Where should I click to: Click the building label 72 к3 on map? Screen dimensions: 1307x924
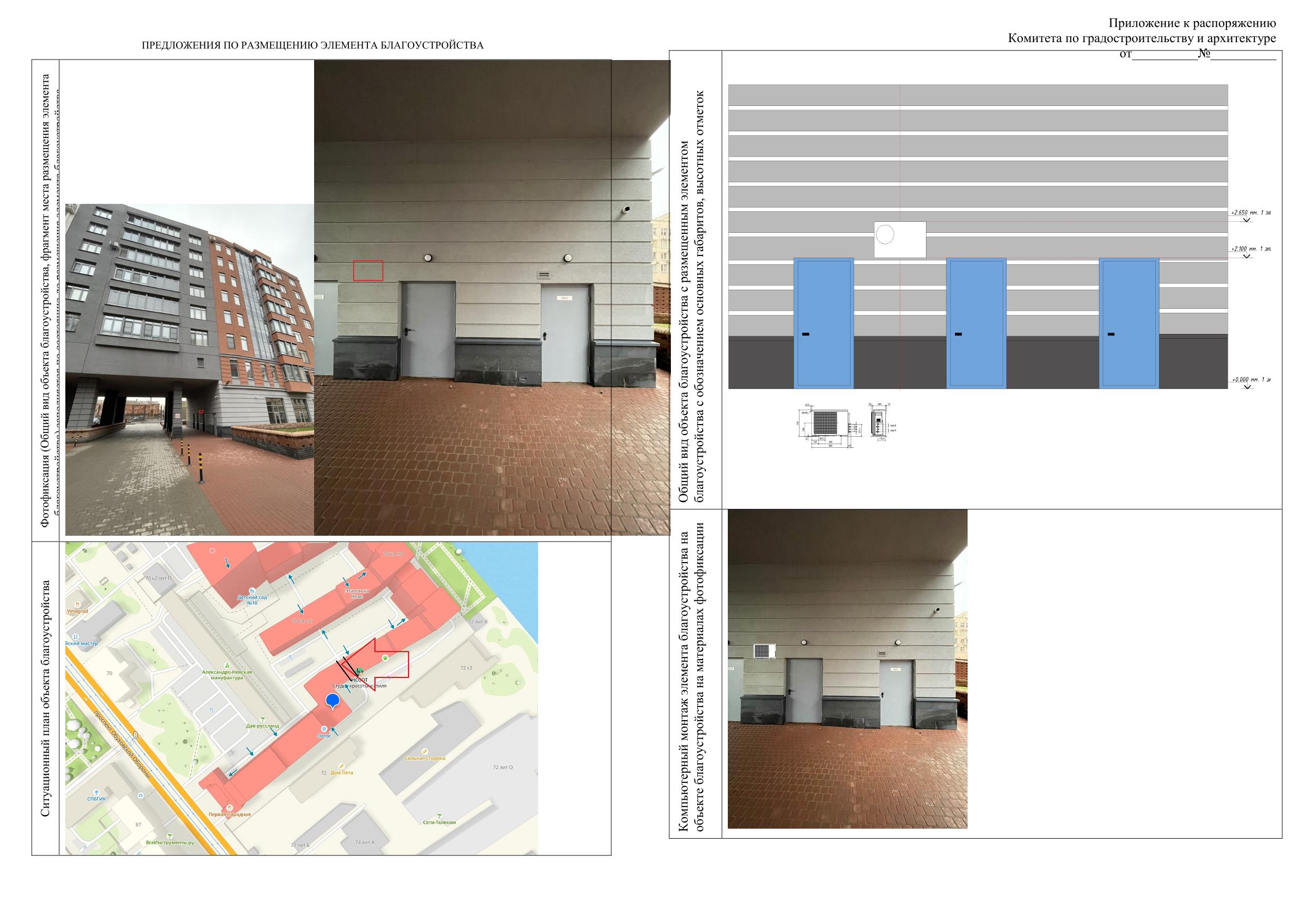click(x=466, y=667)
